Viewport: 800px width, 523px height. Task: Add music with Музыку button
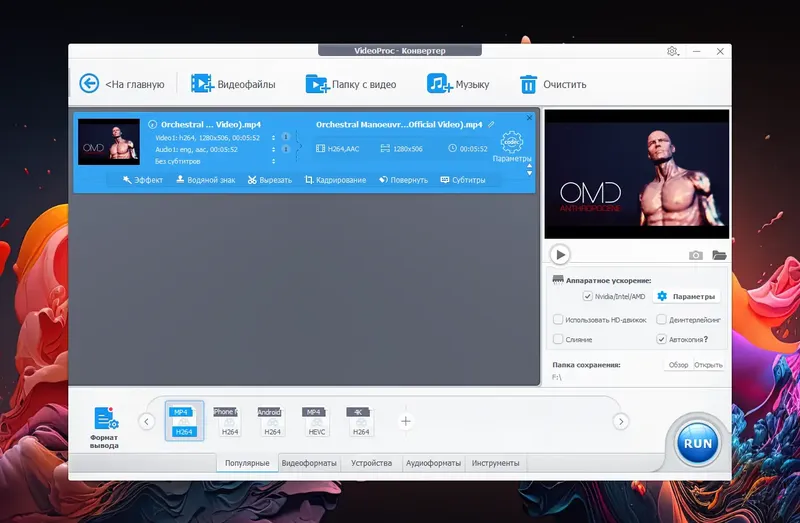pyautogui.click(x=458, y=84)
